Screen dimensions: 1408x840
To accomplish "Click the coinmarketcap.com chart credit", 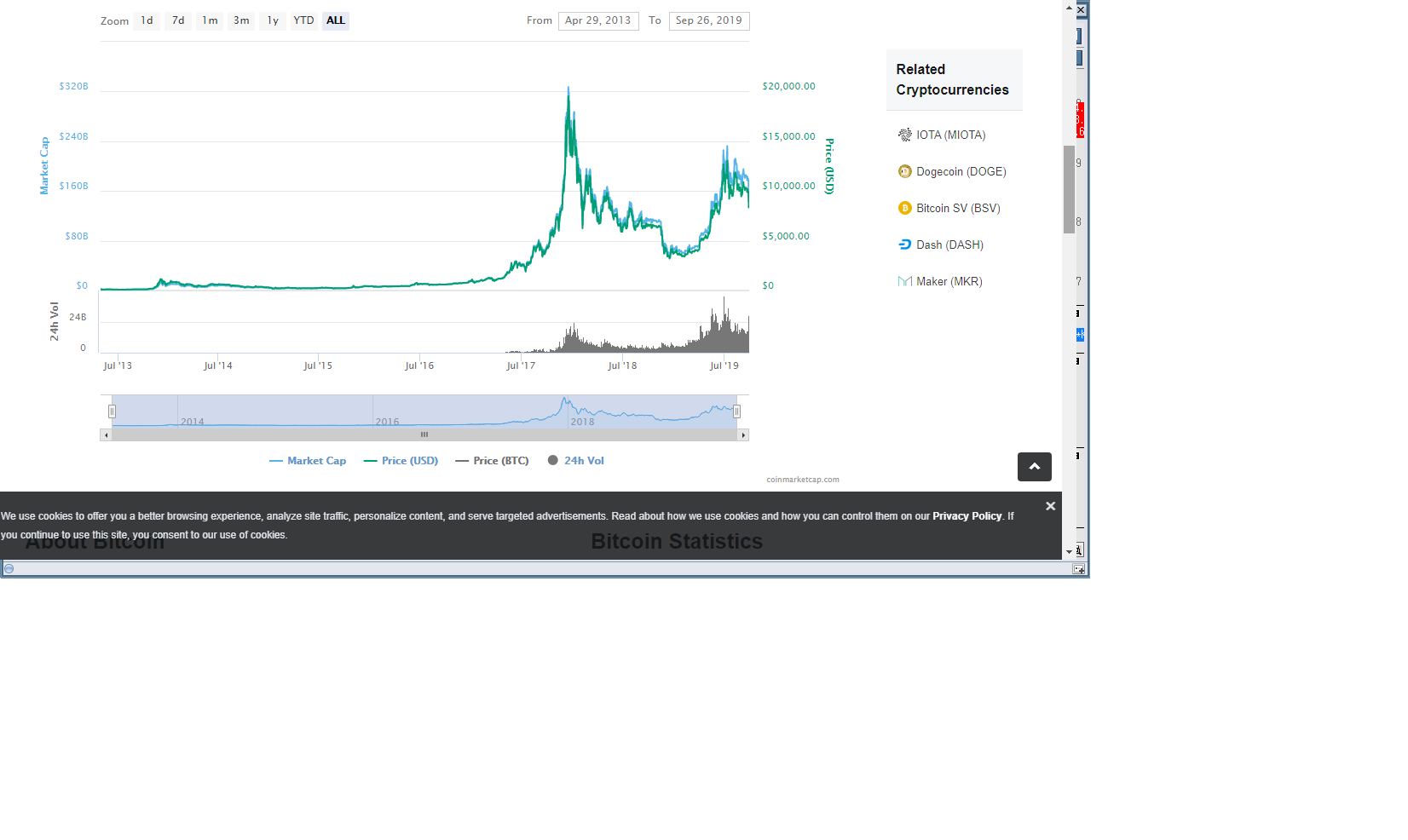I will click(802, 480).
